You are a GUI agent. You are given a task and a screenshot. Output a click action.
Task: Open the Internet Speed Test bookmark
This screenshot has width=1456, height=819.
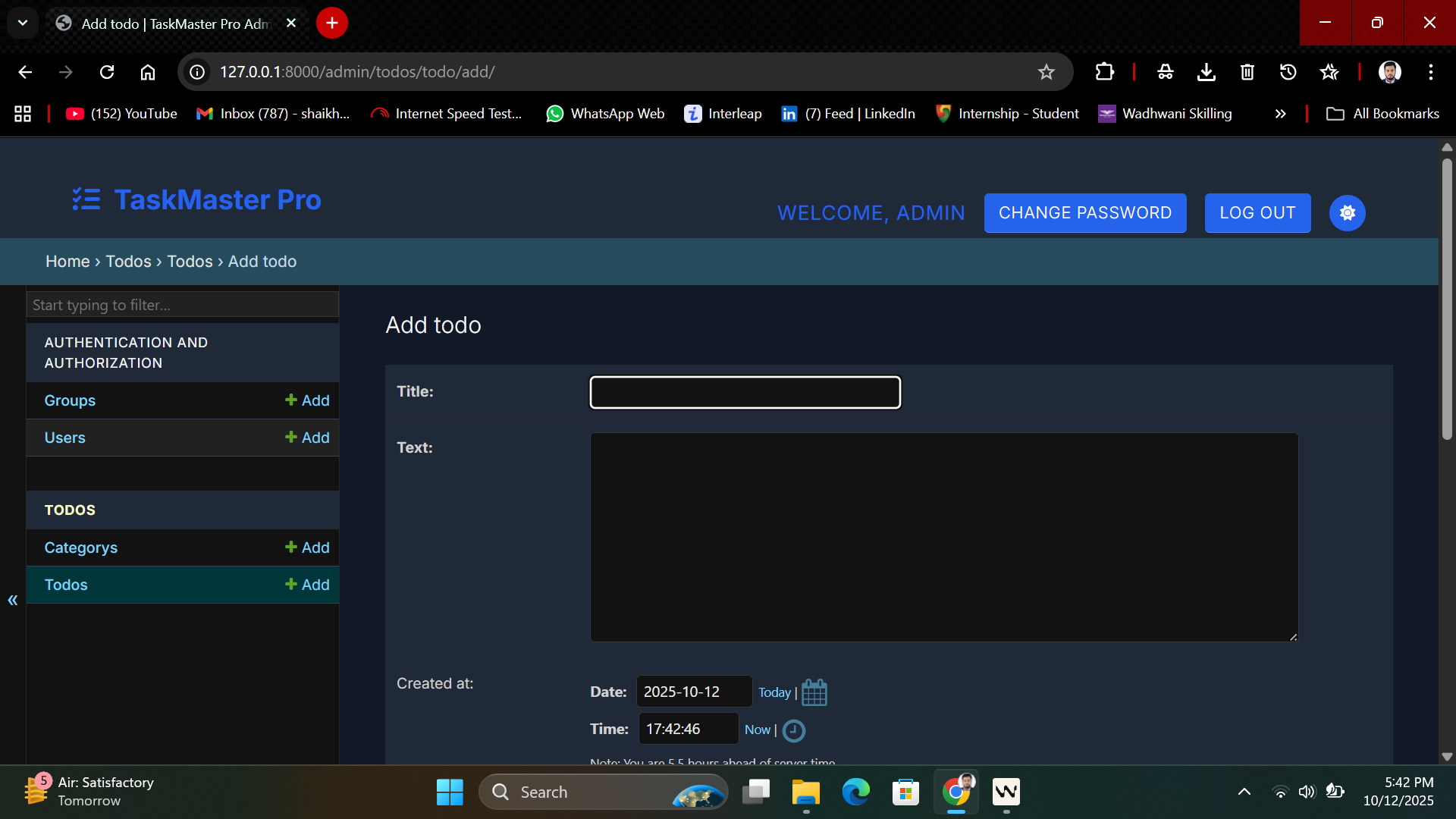[x=447, y=114]
